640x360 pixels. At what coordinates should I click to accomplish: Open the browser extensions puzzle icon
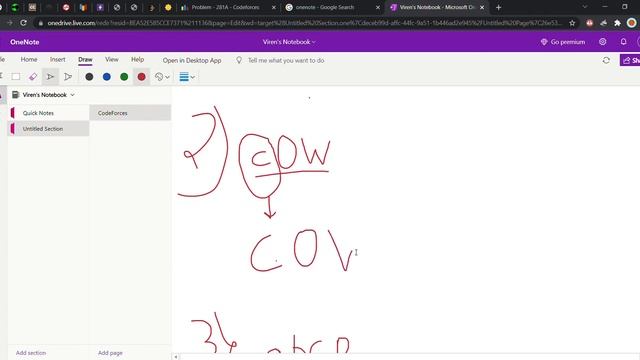[617, 23]
